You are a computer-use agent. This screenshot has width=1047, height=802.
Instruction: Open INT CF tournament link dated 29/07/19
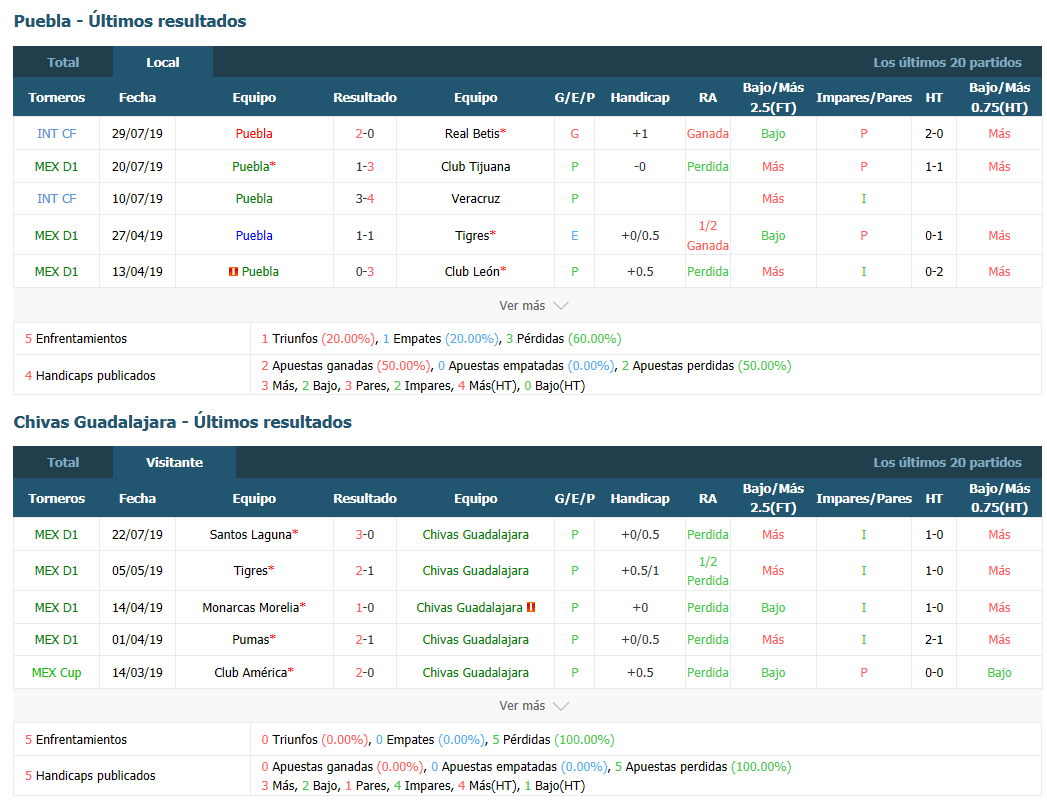click(57, 134)
